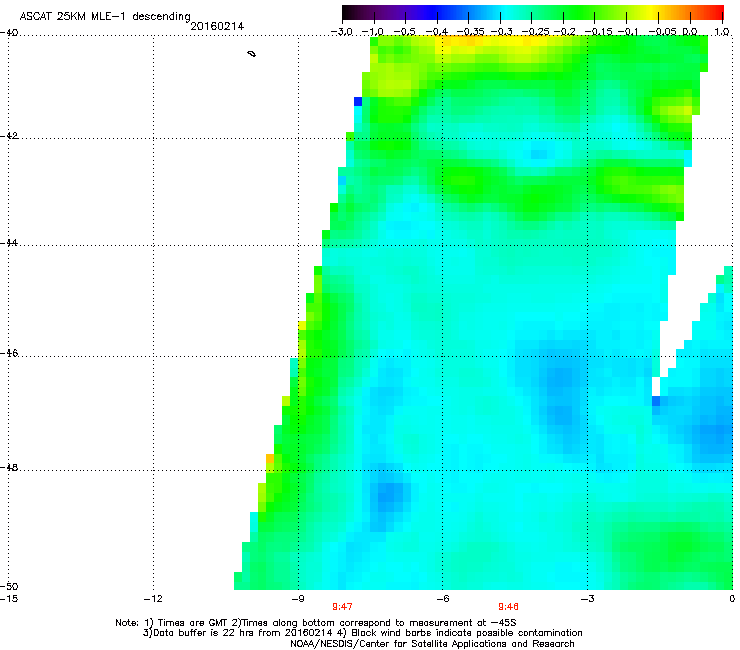Click the -9 longitude axis label
Screen dimensions: 740x650
(x=297, y=599)
